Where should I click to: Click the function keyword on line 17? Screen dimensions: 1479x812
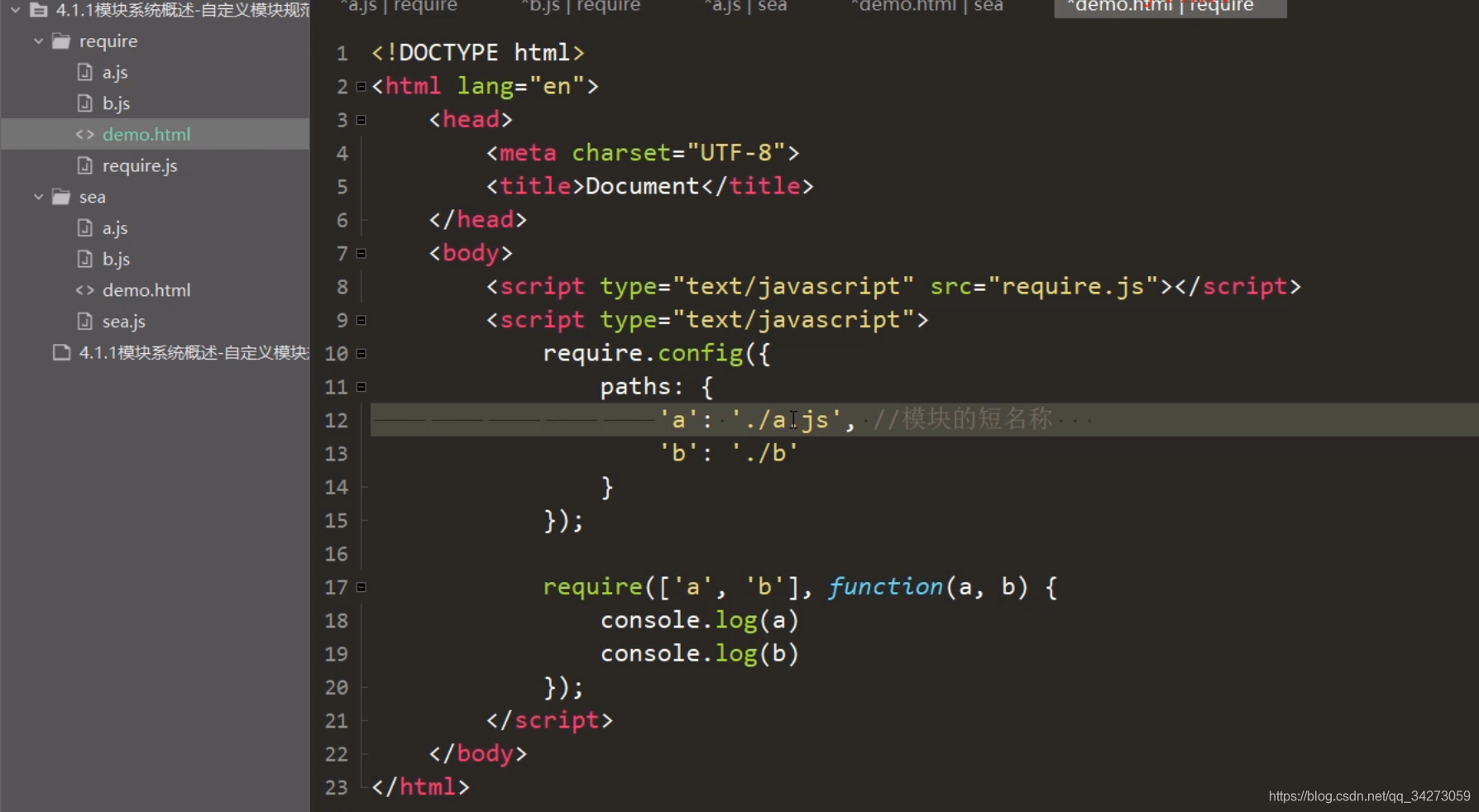pos(886,587)
